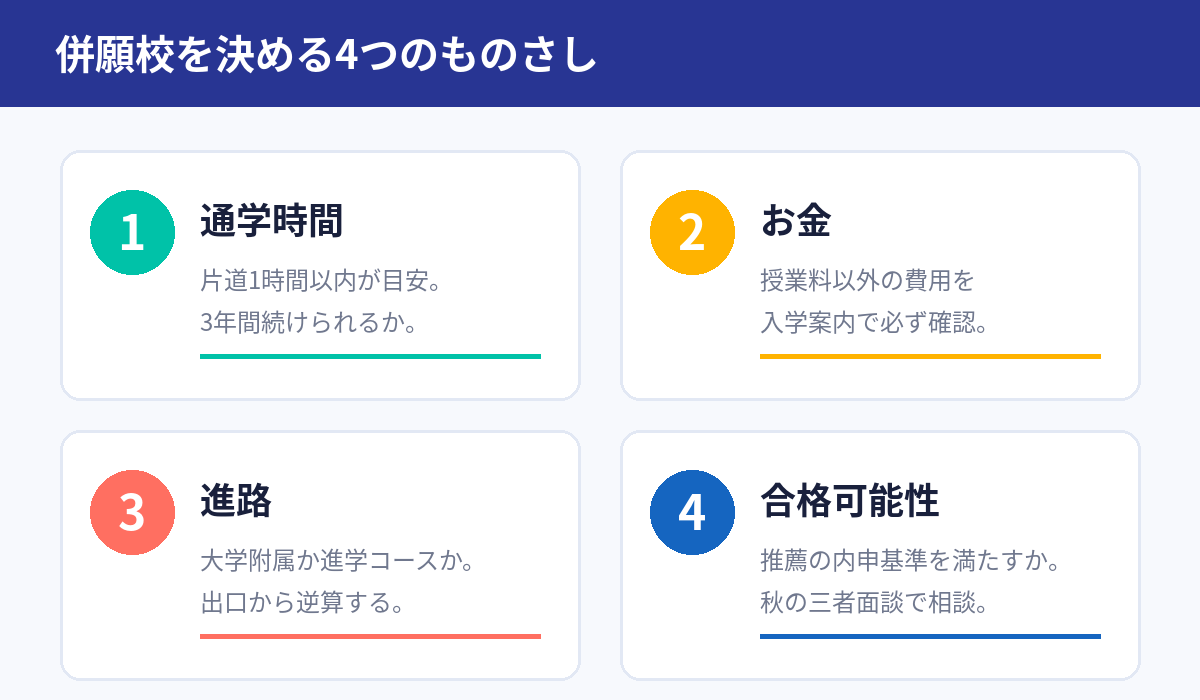
Task: Click the teal underline bar under 通学時間
Action: tap(370, 356)
